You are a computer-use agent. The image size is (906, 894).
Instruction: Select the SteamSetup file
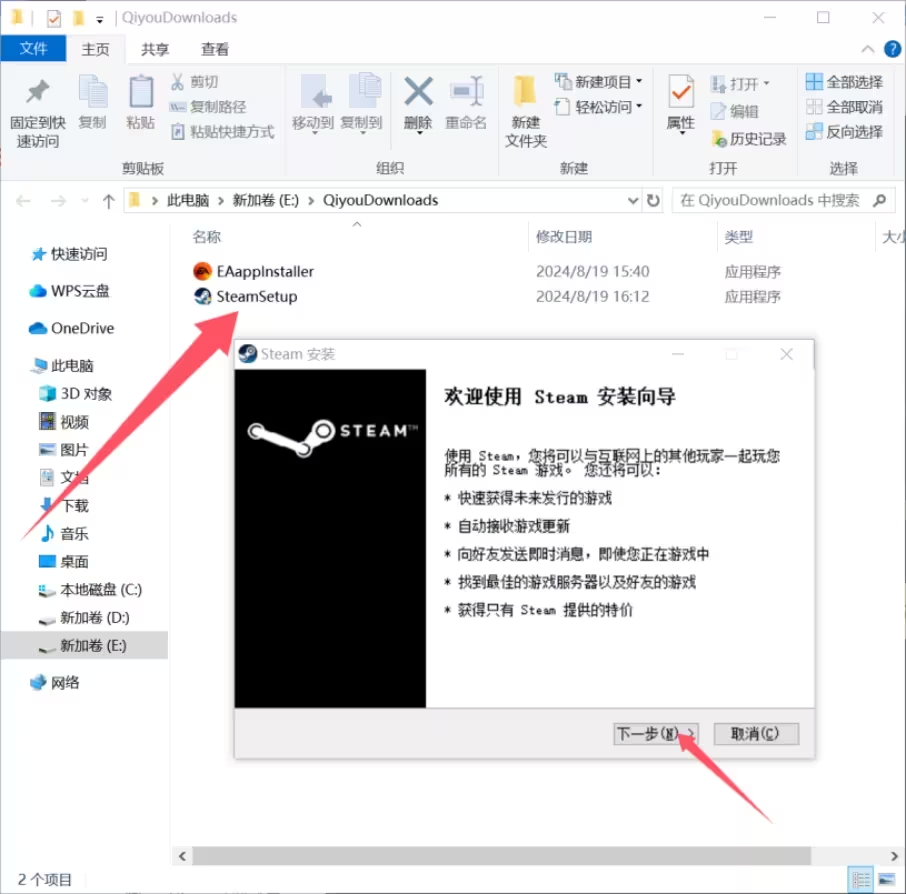point(245,296)
